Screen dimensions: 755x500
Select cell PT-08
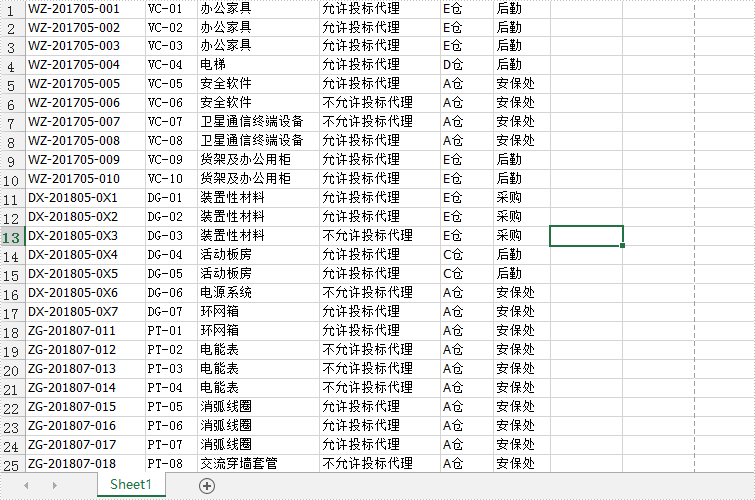[171, 463]
